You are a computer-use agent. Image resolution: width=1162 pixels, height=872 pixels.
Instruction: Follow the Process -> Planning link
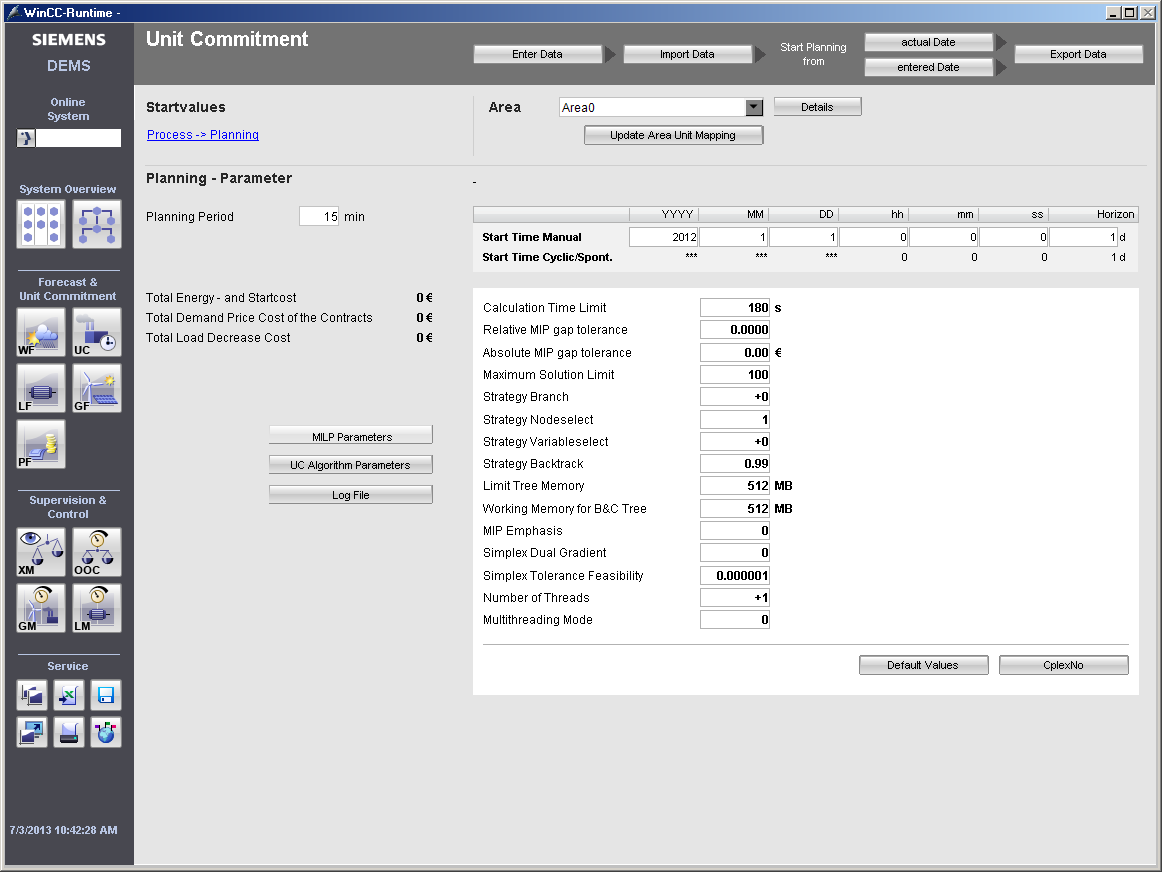point(203,135)
